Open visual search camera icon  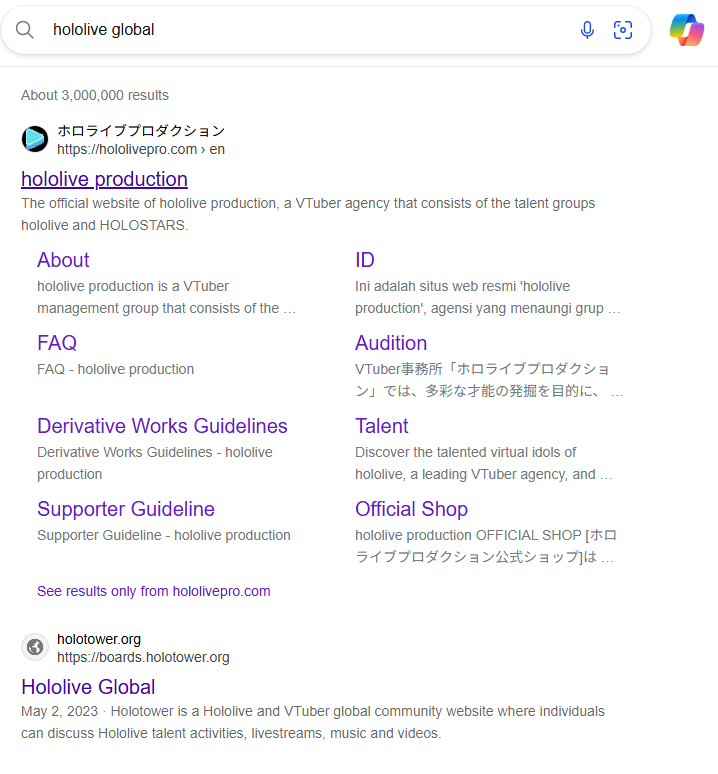pyautogui.click(x=623, y=30)
